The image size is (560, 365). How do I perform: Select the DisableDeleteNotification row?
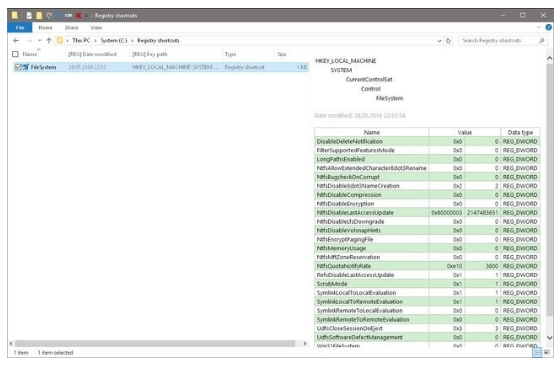tap(427, 141)
